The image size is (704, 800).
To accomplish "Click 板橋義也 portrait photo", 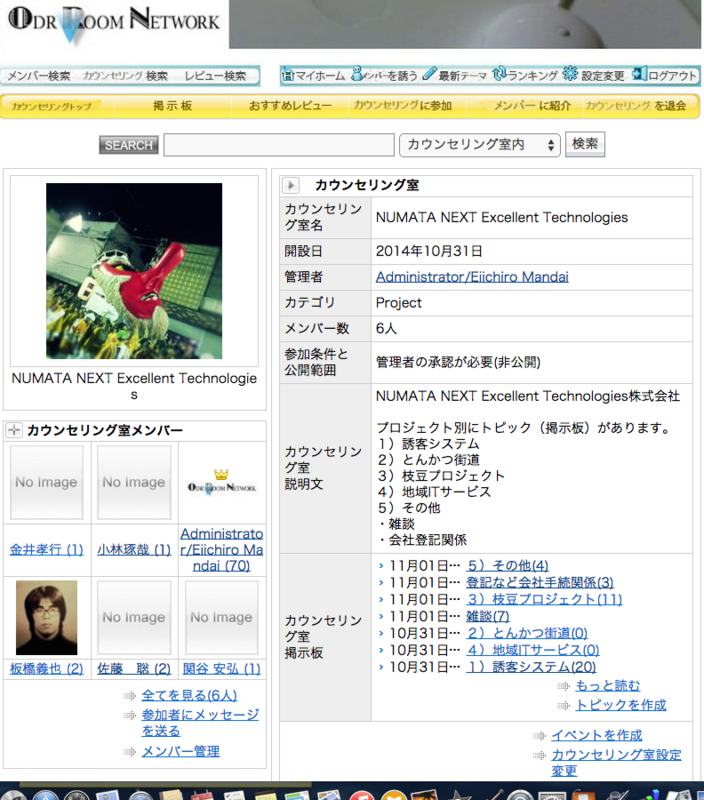I will coord(46,617).
